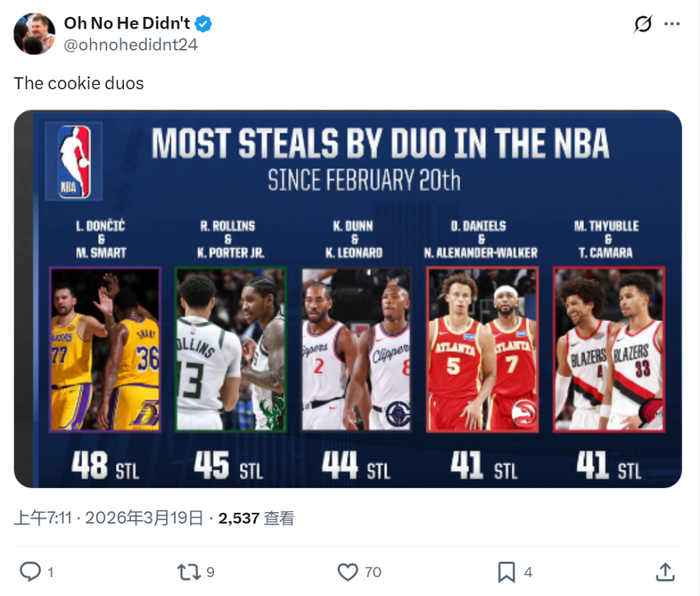This screenshot has height=596, width=700.
Task: Click the blue verified badge
Action: click(203, 23)
